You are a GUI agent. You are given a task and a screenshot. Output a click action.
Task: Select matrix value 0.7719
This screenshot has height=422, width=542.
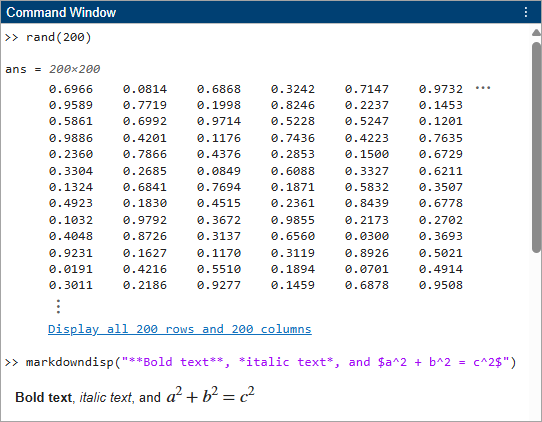coord(145,105)
